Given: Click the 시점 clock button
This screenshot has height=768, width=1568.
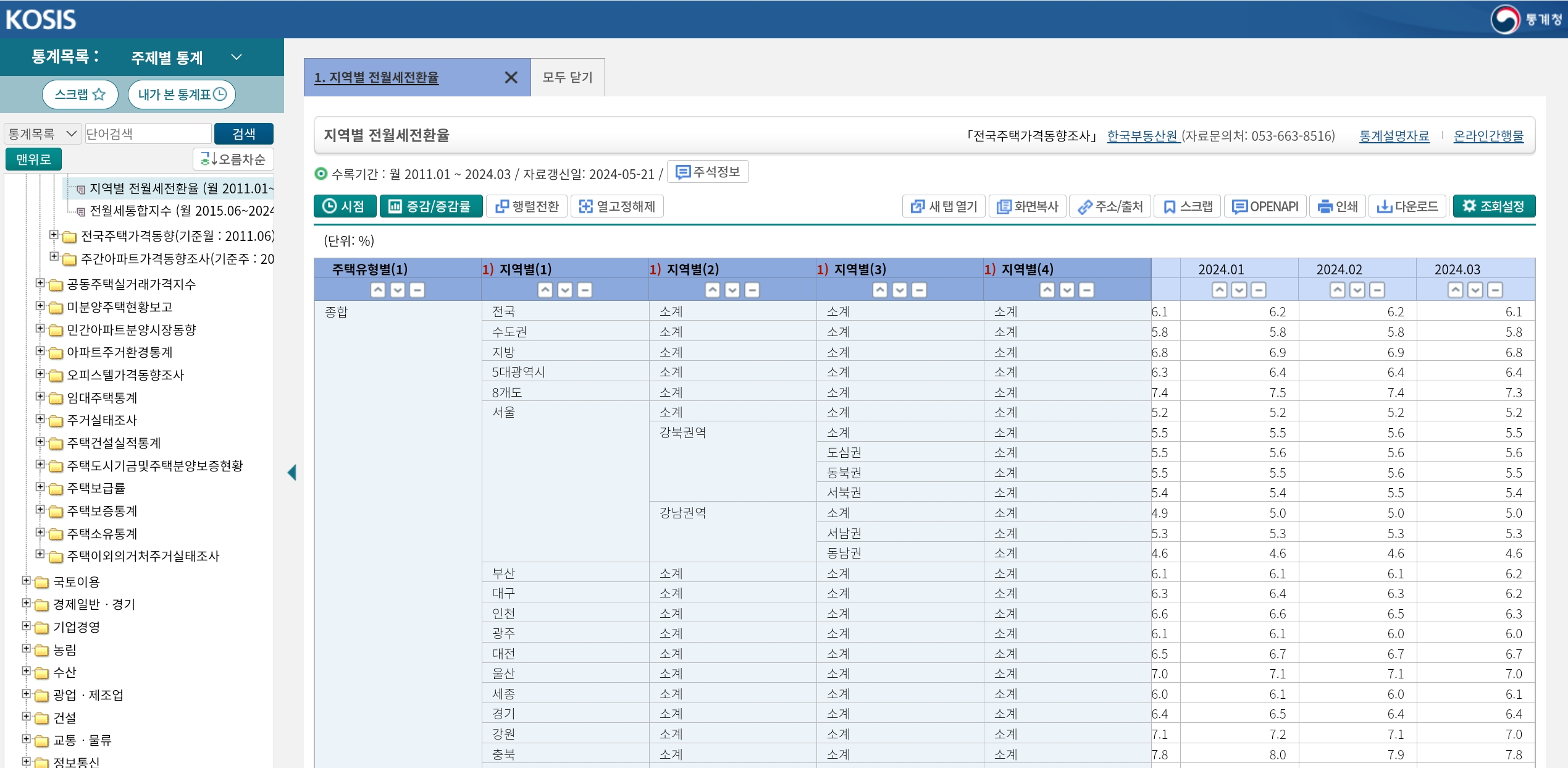Looking at the screenshot, I should (x=344, y=206).
